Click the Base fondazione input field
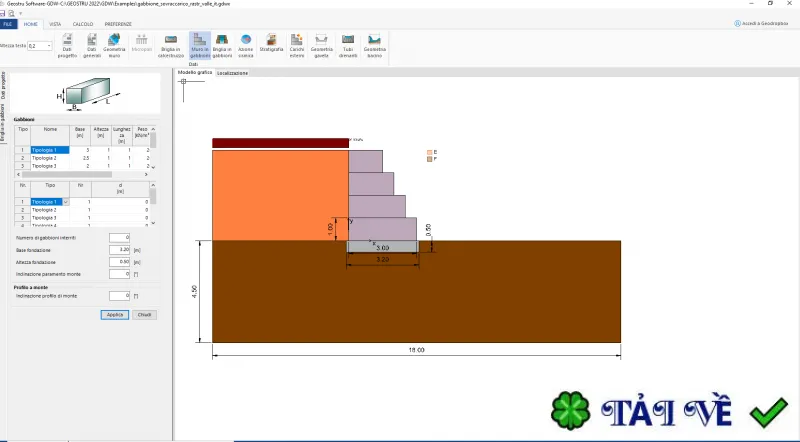 [119, 250]
